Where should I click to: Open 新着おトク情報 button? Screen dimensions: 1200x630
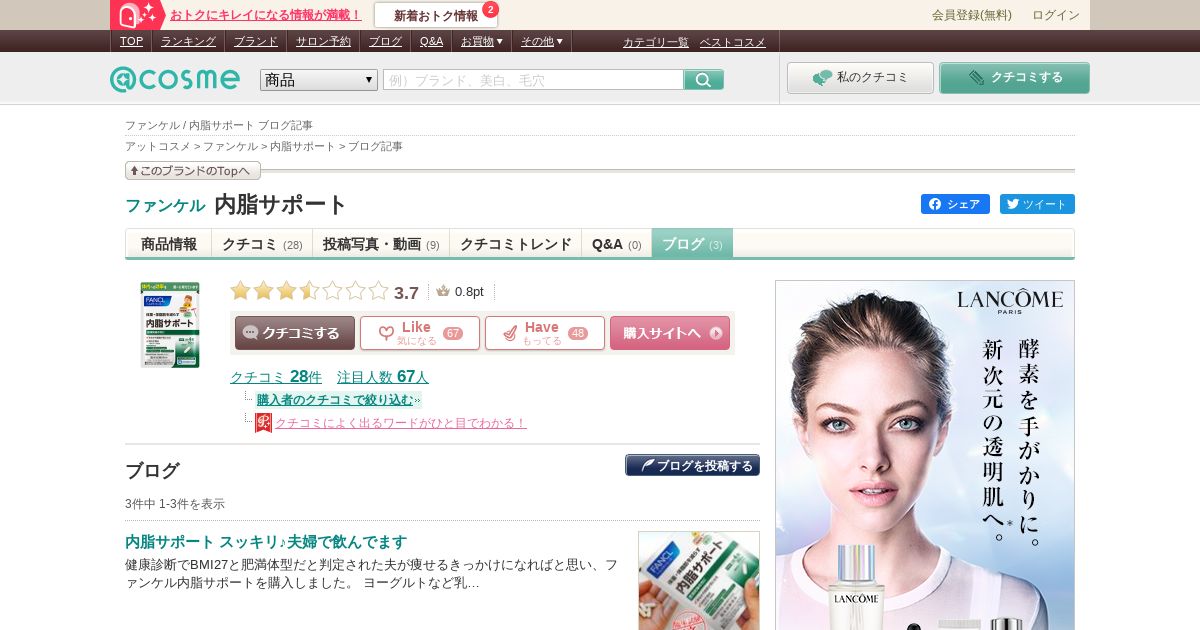[x=436, y=15]
